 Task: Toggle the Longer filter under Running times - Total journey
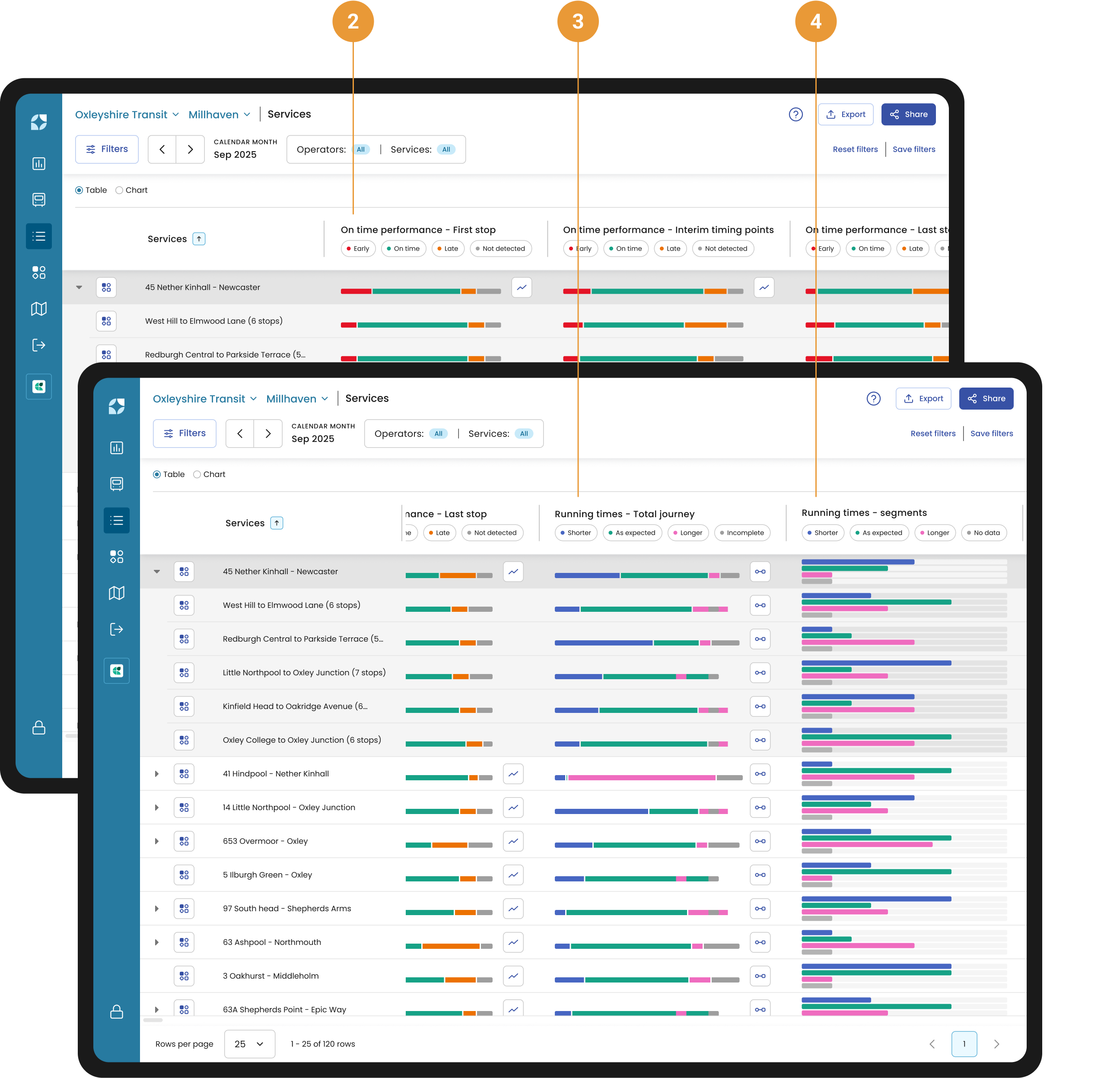687,532
